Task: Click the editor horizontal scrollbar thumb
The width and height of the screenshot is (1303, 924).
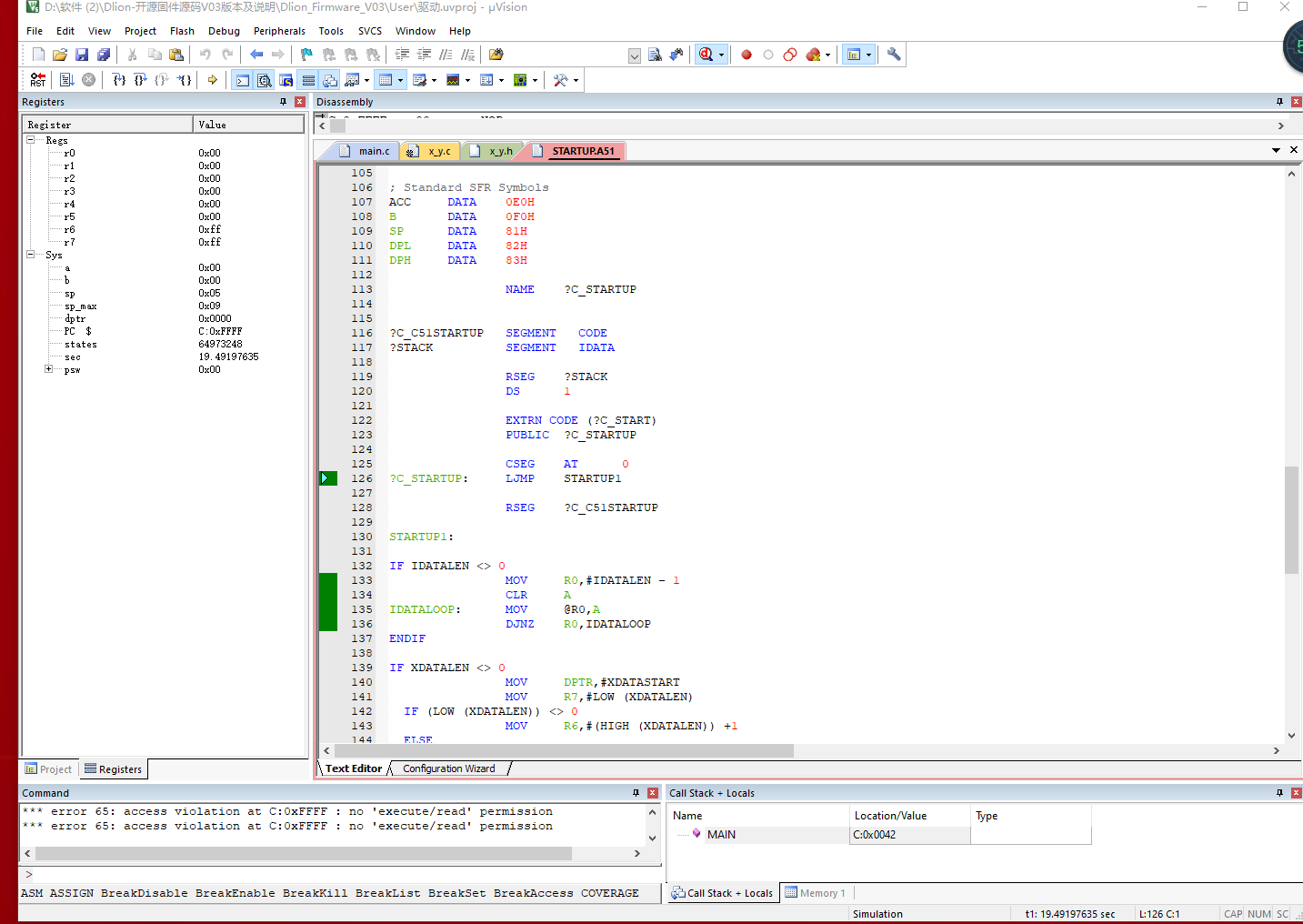Action: pos(564,751)
